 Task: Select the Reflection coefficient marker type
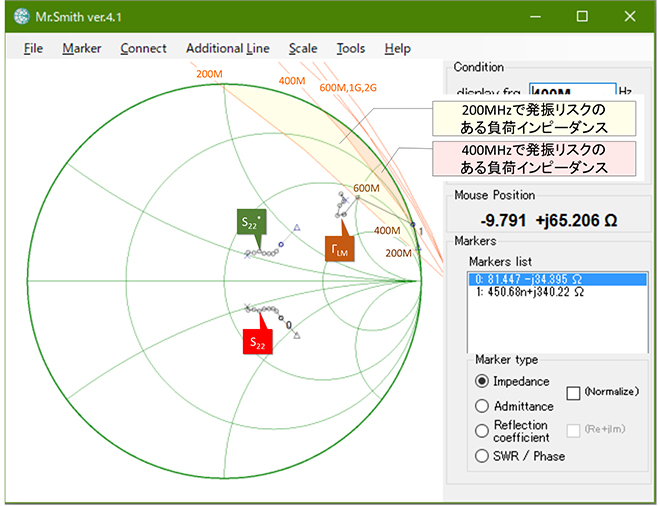coord(482,431)
